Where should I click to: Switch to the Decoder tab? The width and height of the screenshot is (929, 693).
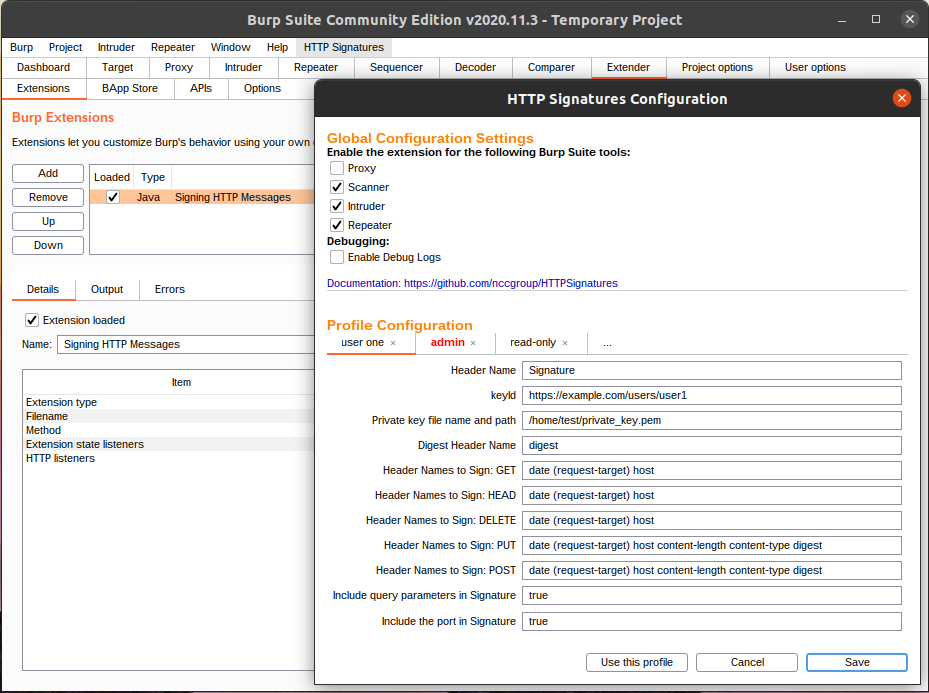(475, 68)
